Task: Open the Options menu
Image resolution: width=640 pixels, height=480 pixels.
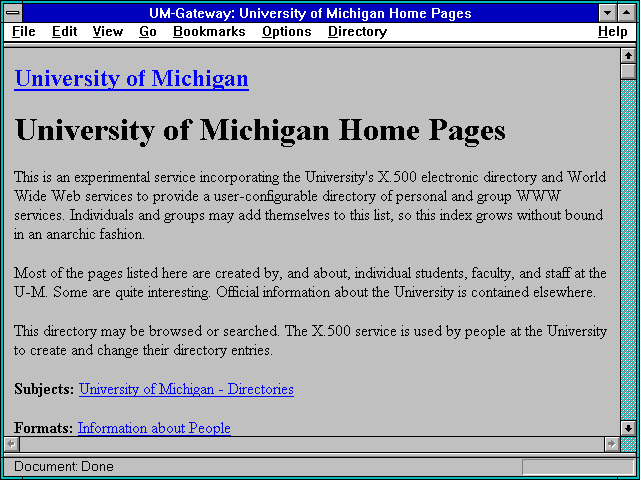Action: click(x=287, y=32)
